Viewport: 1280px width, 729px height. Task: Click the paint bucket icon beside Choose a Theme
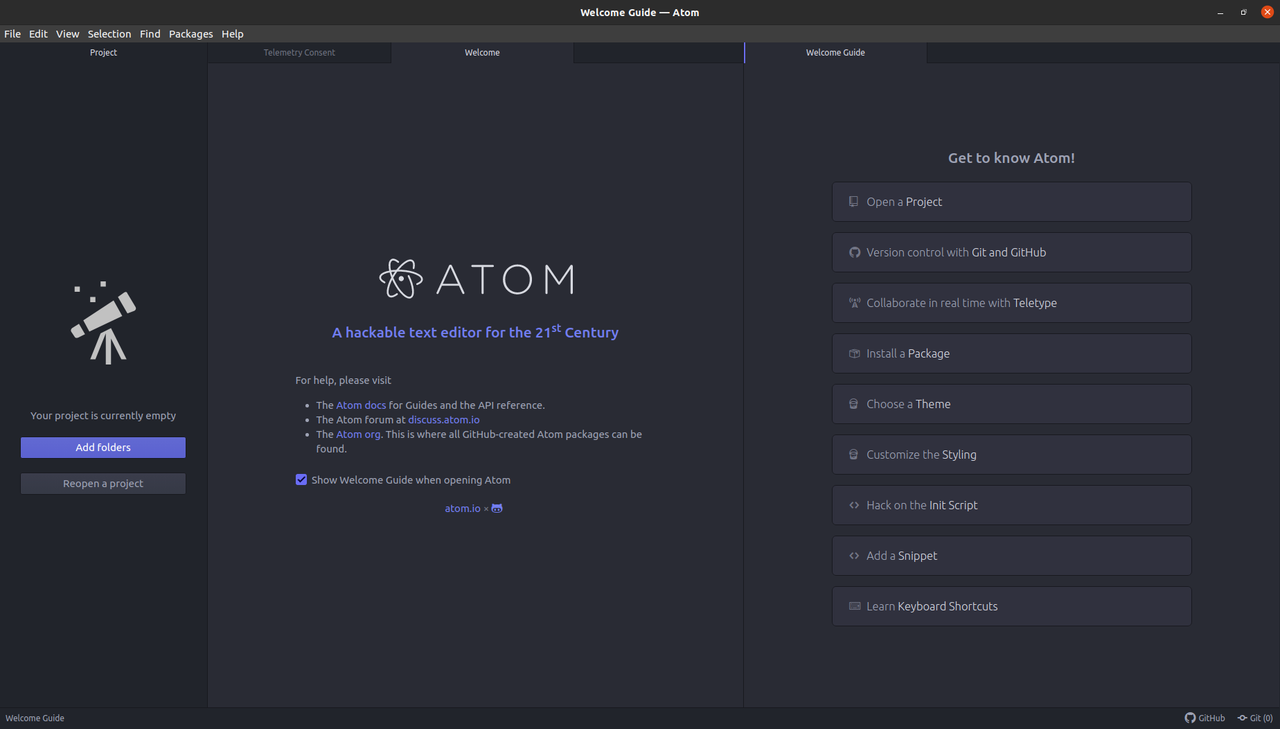tap(853, 404)
